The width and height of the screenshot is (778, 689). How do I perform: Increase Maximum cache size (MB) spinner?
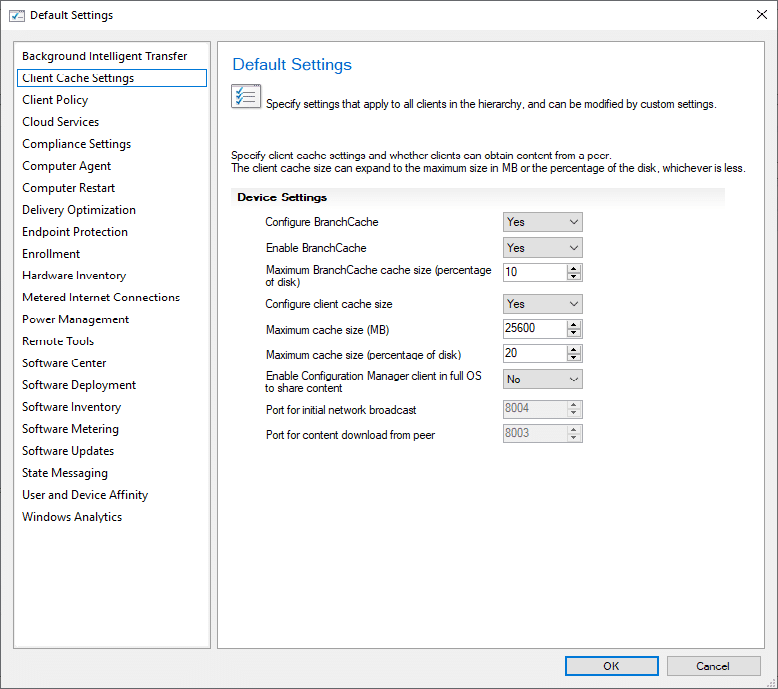(574, 324)
